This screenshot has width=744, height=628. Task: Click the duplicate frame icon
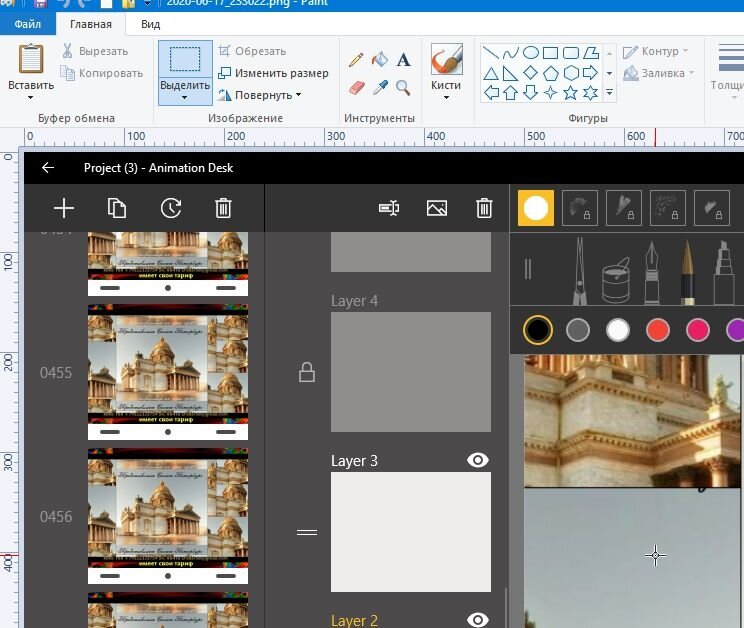click(x=117, y=208)
